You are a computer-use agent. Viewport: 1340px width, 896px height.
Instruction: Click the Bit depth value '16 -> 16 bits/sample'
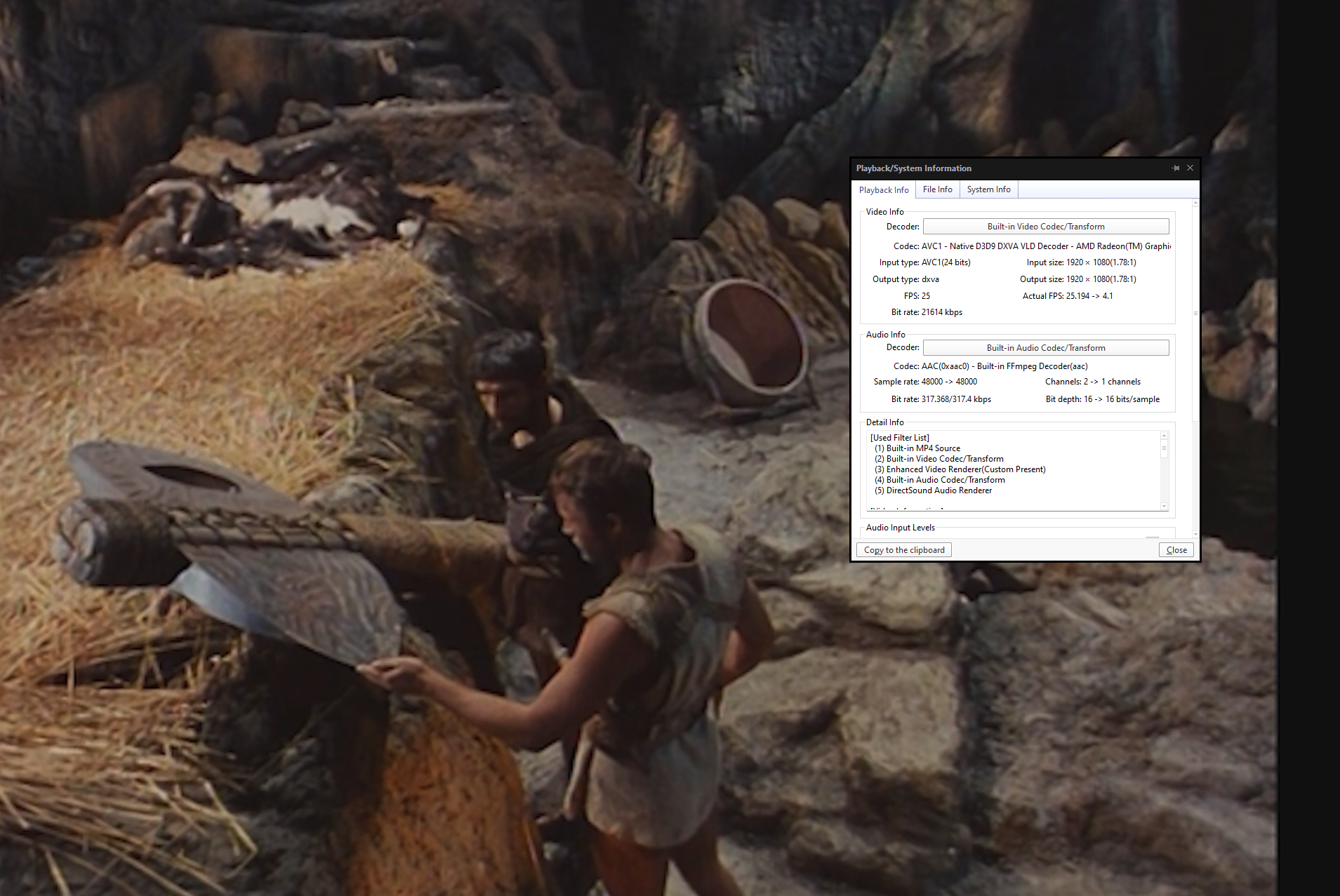point(1122,399)
